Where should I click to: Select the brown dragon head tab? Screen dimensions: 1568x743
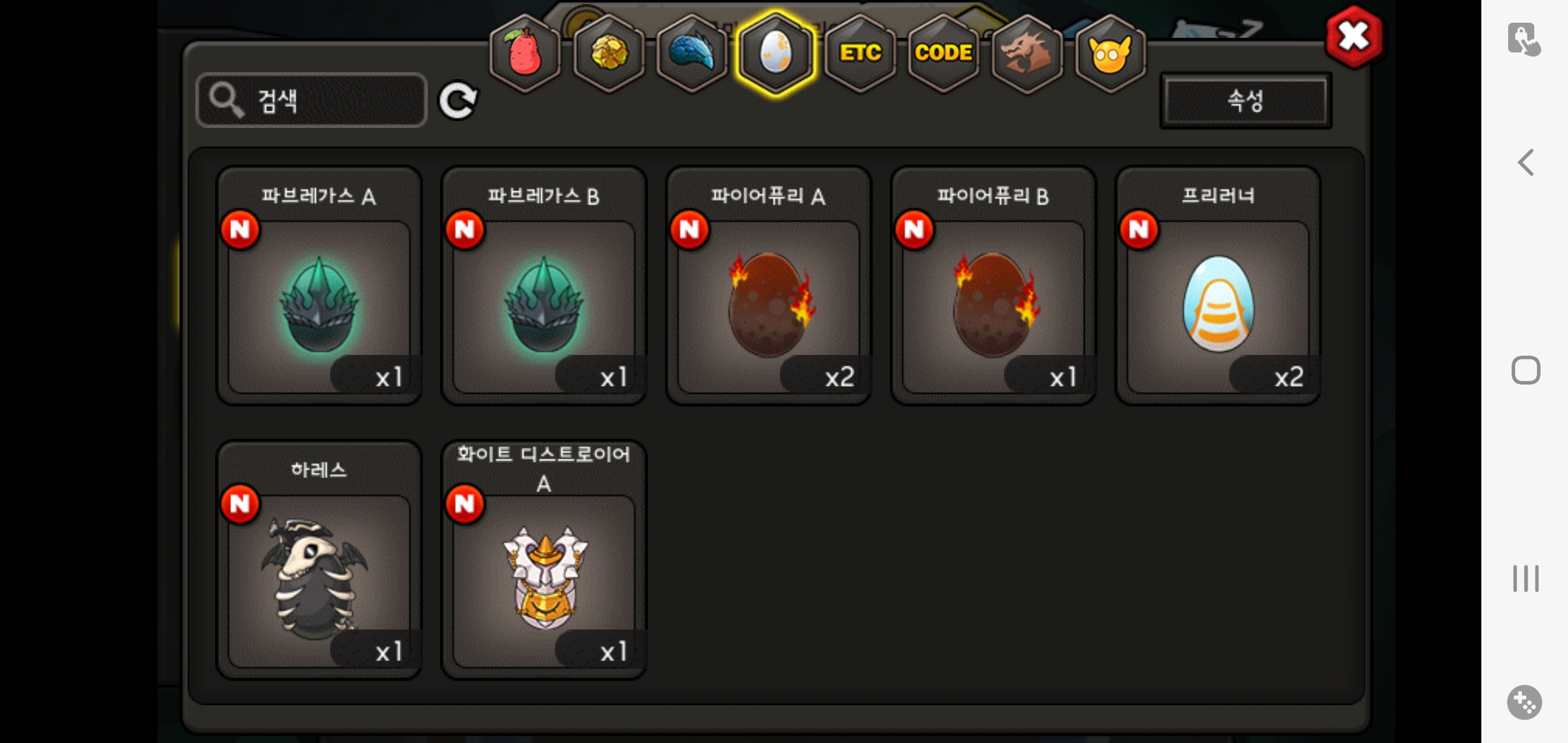click(x=1027, y=54)
